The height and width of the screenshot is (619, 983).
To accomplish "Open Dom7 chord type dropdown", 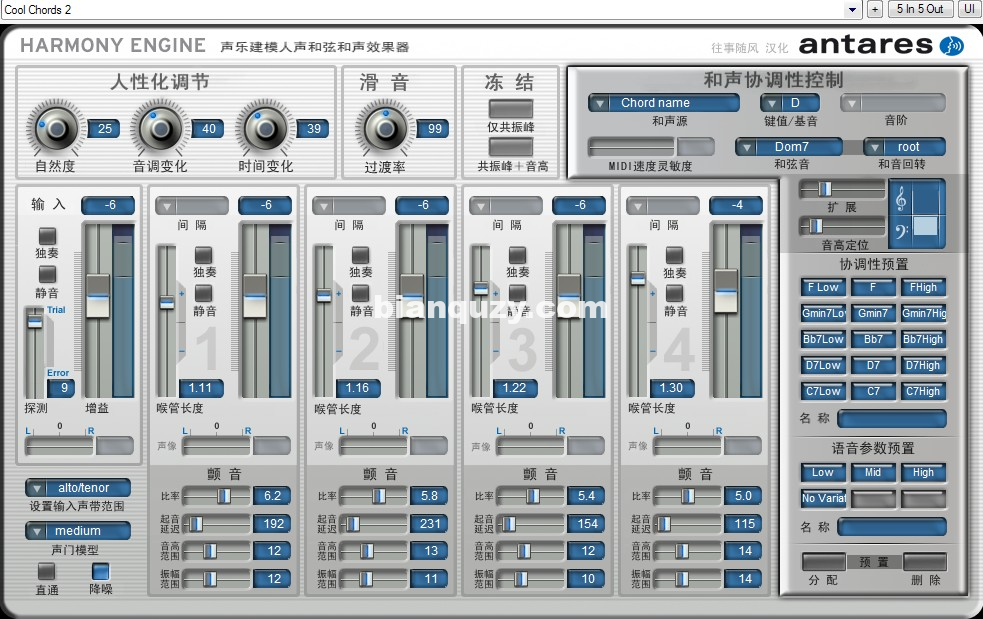I will [x=789, y=147].
